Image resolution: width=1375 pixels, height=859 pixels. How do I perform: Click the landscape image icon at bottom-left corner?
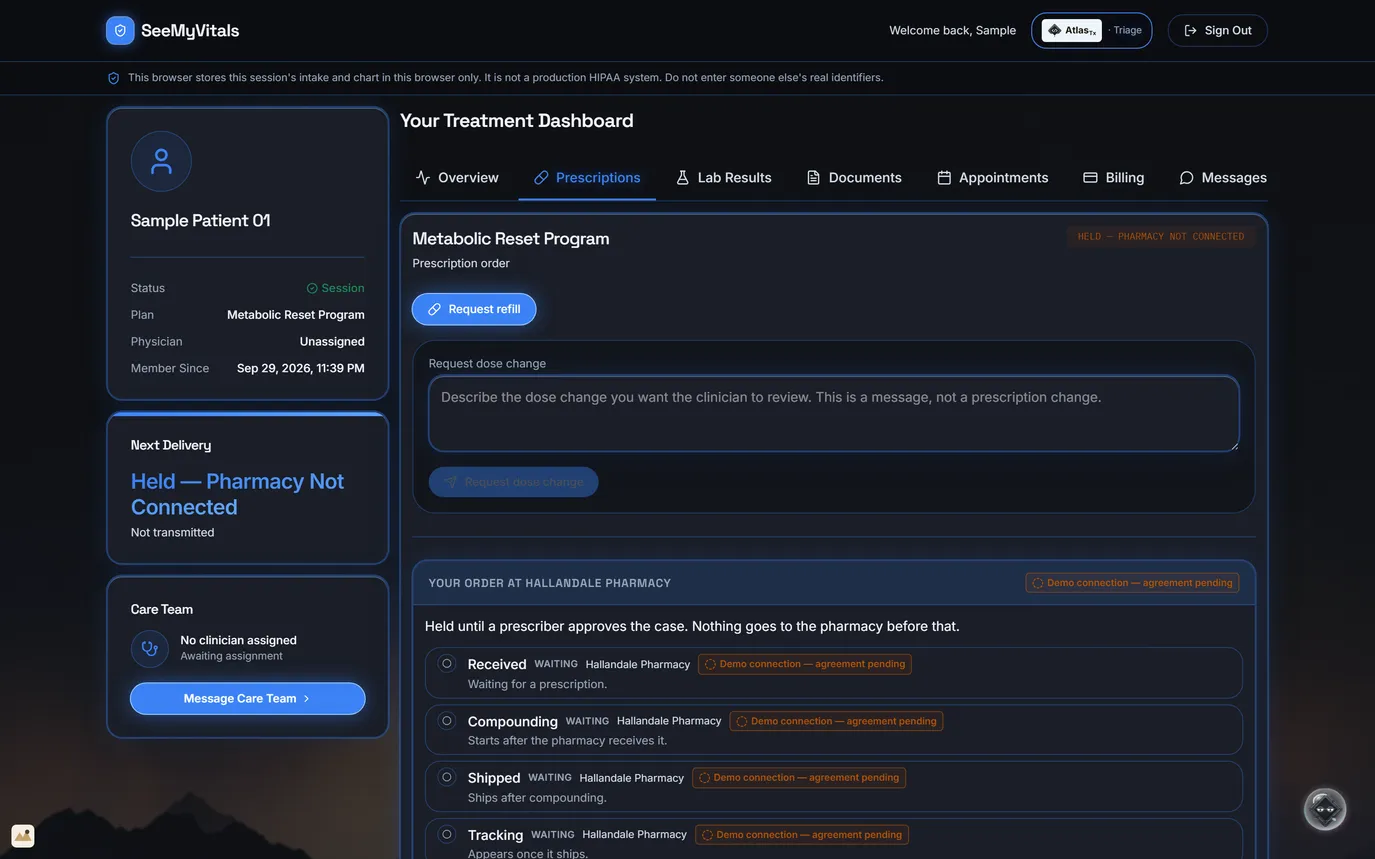[23, 836]
